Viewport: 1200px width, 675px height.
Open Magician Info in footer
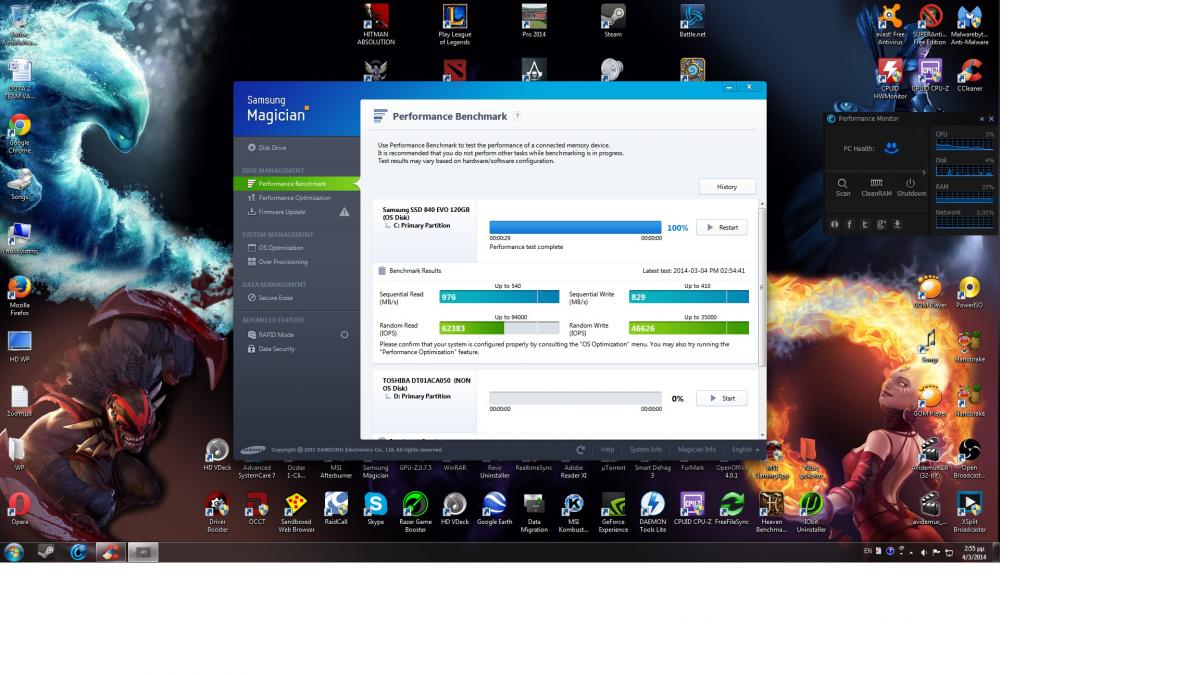697,450
